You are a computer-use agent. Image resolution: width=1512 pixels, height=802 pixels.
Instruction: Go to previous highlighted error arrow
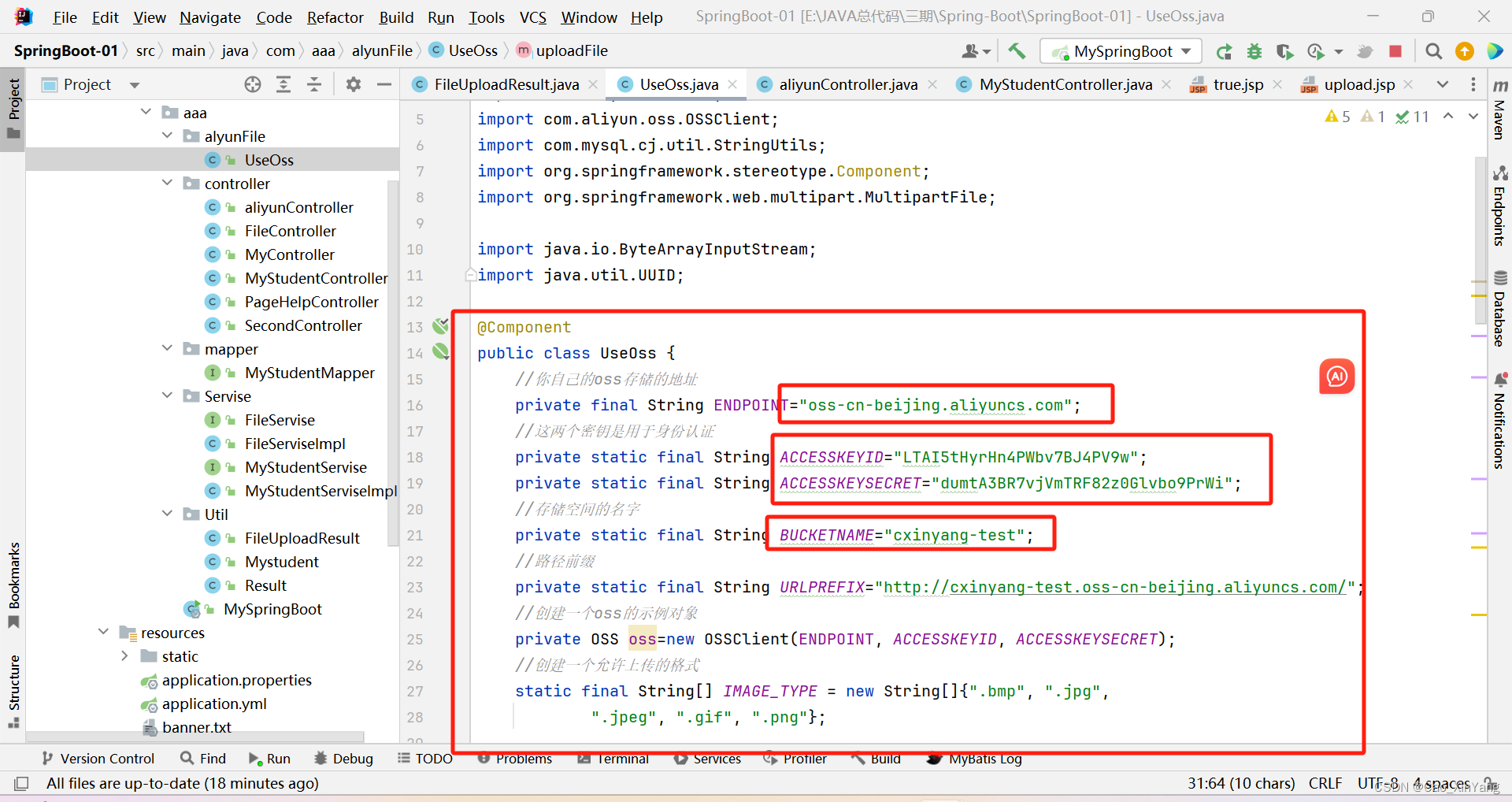1448,117
